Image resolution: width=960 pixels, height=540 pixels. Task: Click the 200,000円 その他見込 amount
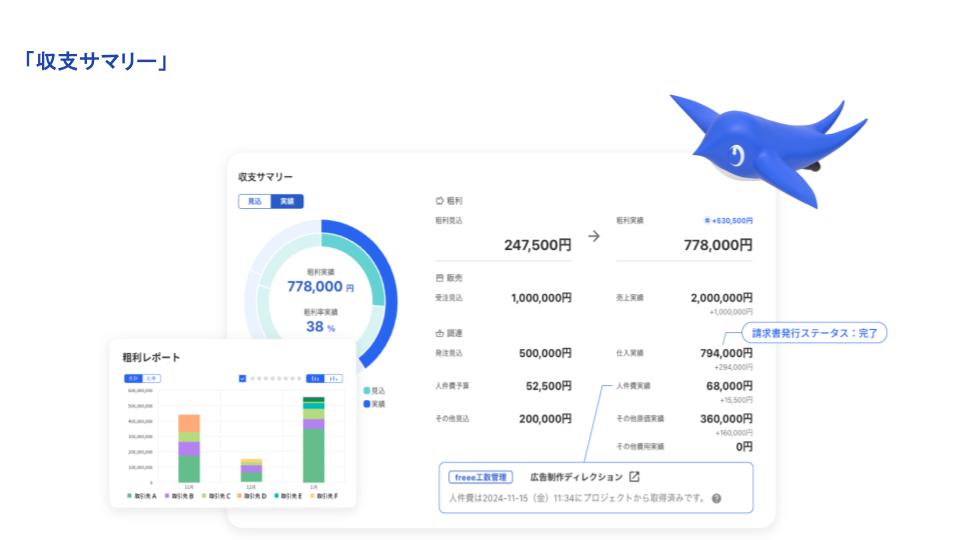(x=545, y=419)
